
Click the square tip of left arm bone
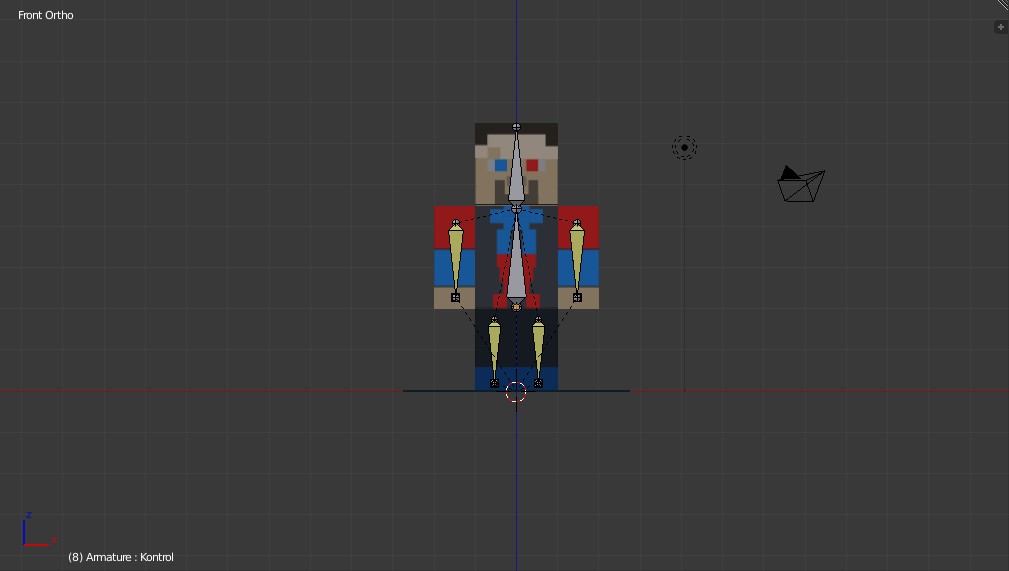pos(456,297)
